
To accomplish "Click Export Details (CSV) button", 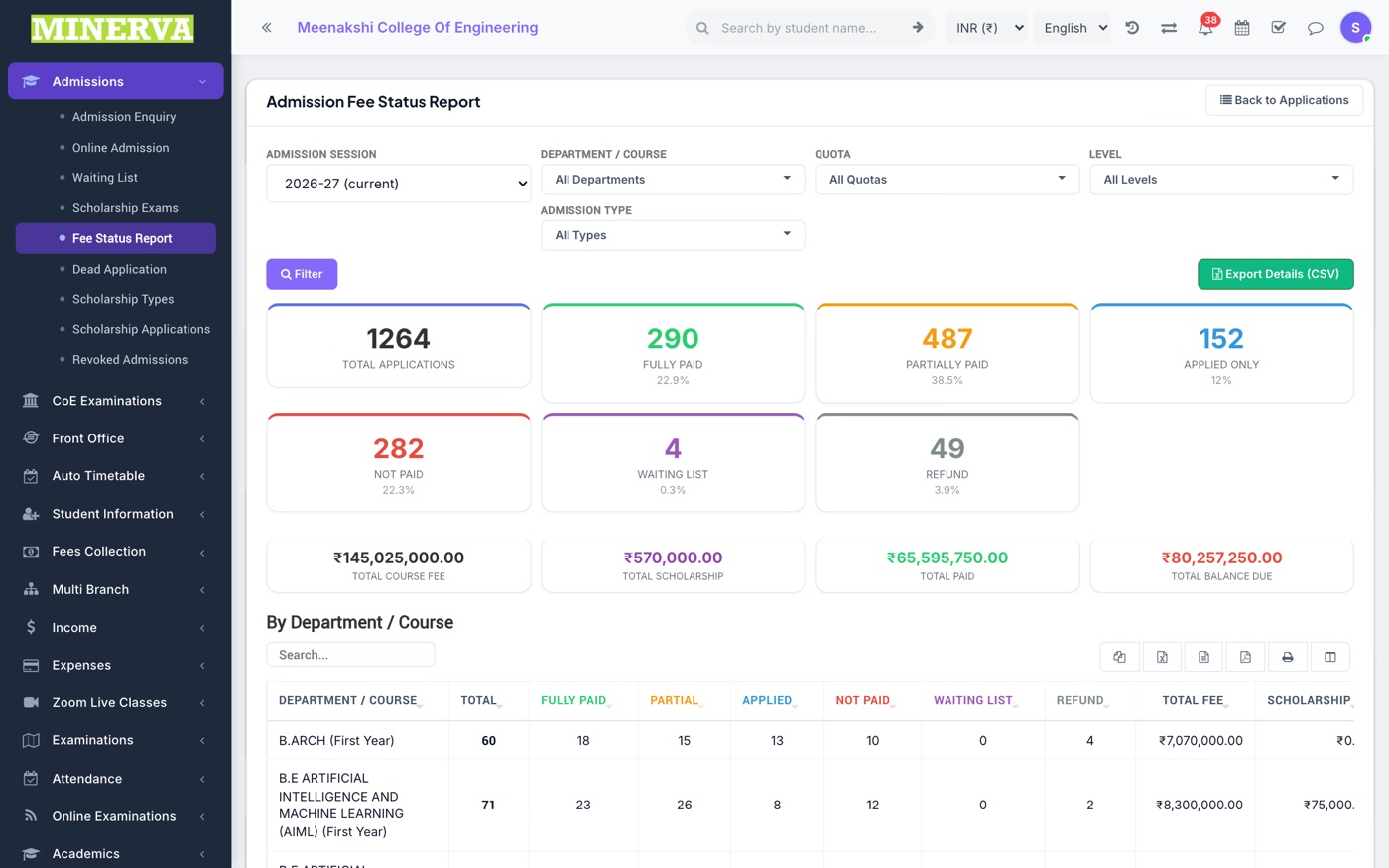I will (1276, 274).
